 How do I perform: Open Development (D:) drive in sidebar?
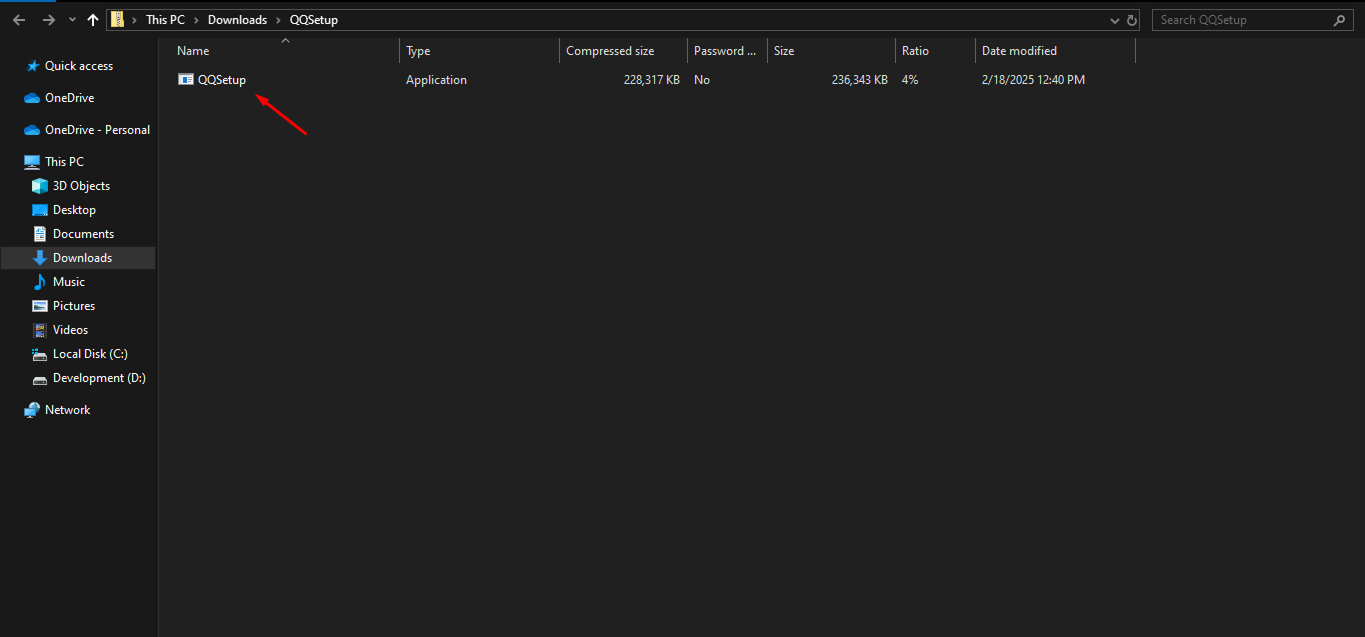100,378
